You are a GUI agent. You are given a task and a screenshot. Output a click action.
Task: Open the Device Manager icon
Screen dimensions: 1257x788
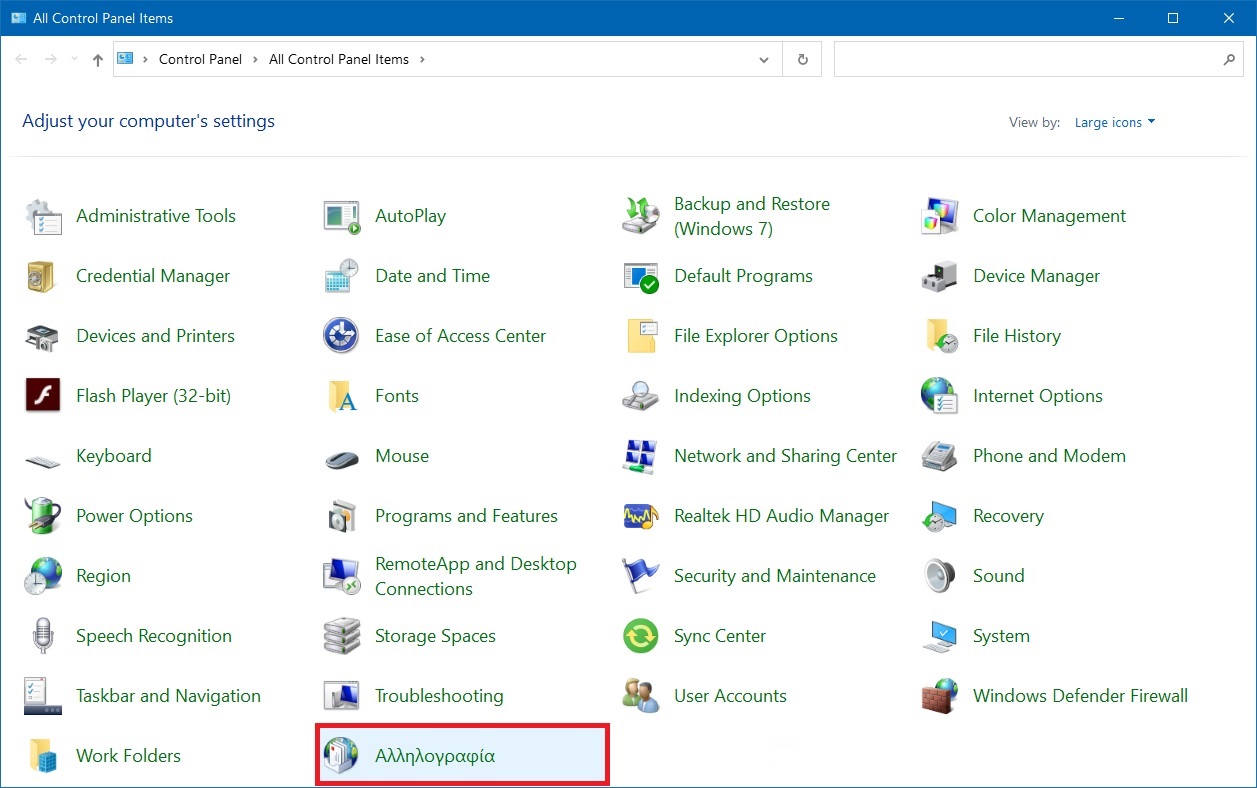940,276
